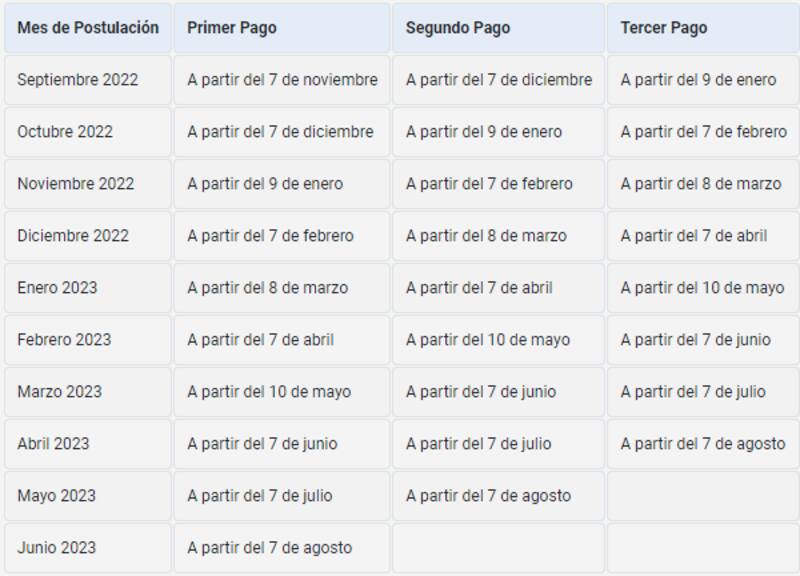
Task: Select the Noviembre 2022 row cell
Action: pyautogui.click(x=70, y=183)
